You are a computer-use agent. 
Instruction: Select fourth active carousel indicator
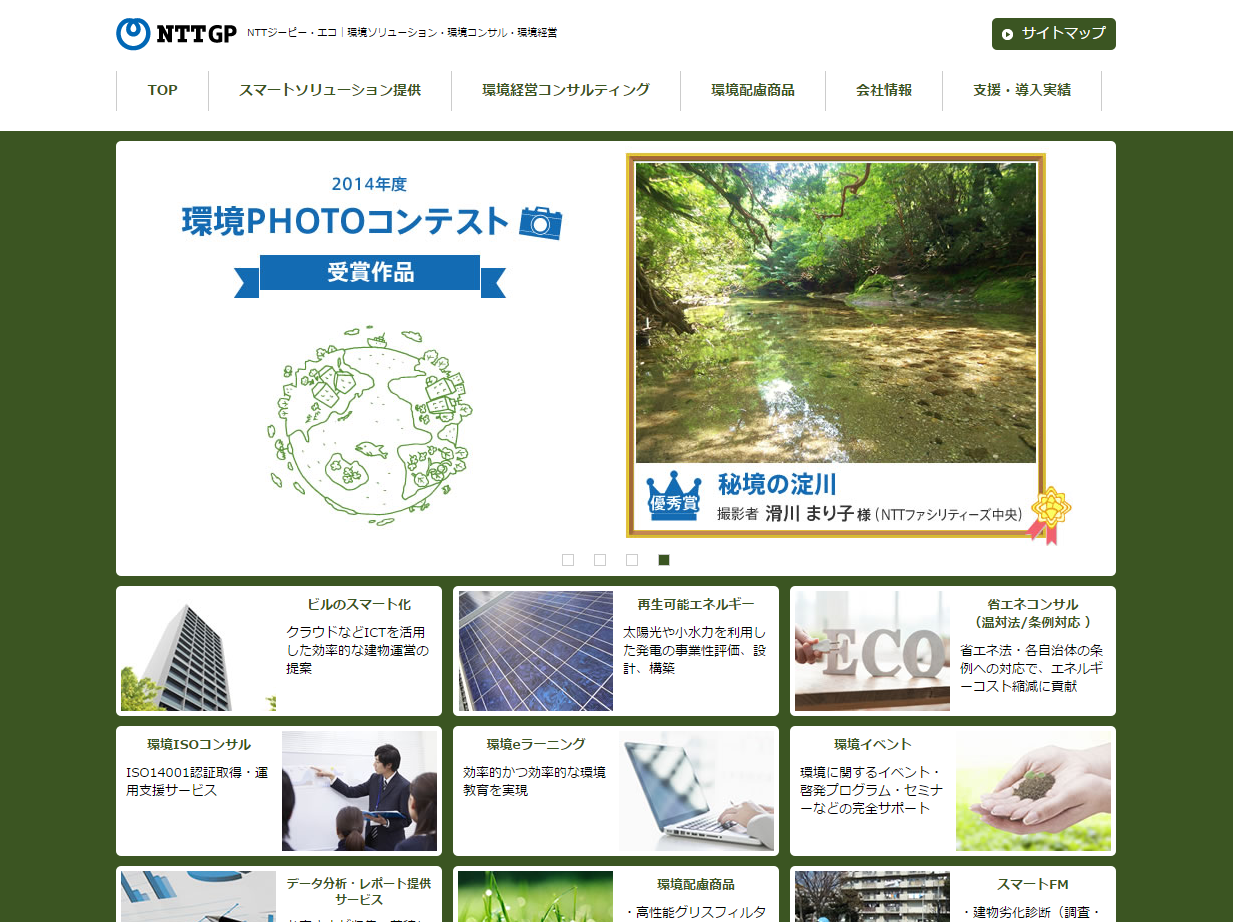(664, 560)
